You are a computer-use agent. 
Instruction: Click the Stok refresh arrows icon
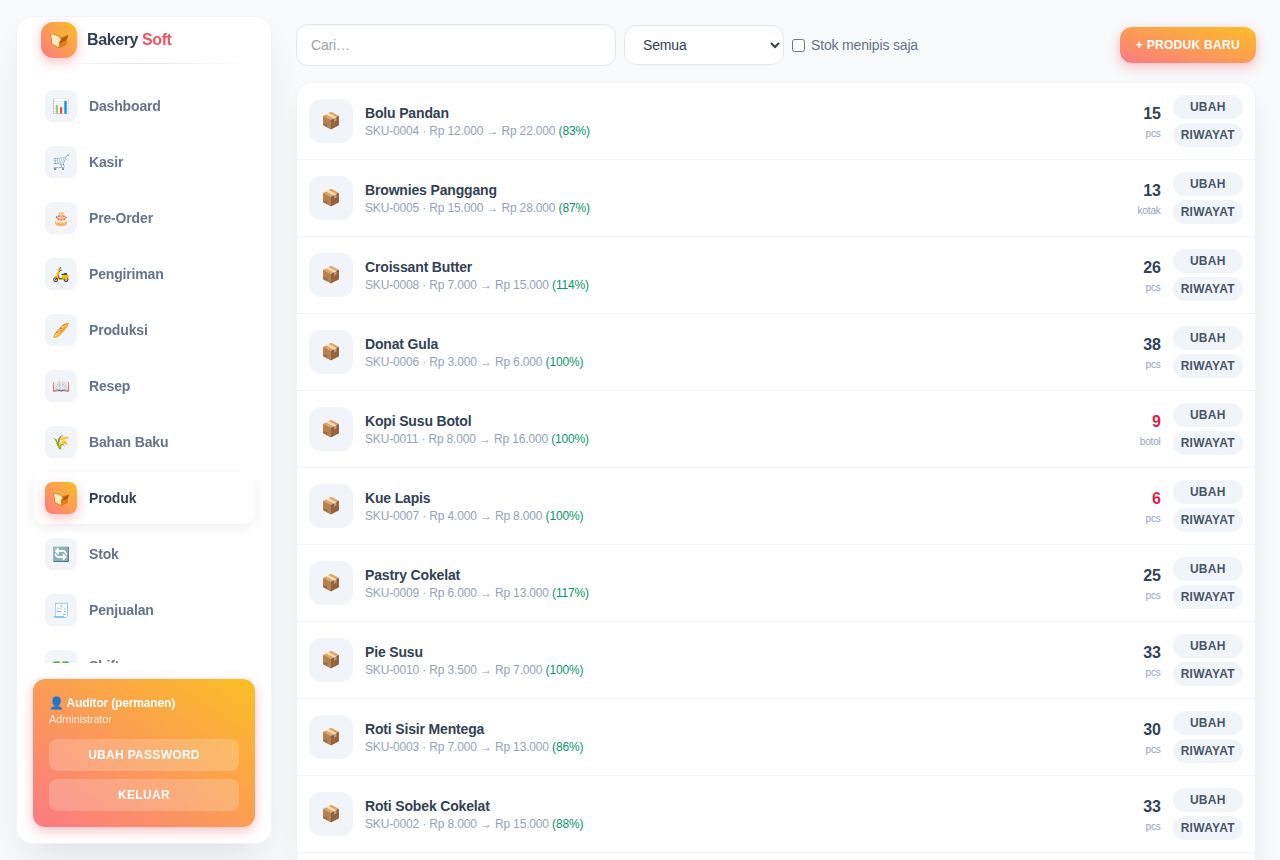(61, 554)
